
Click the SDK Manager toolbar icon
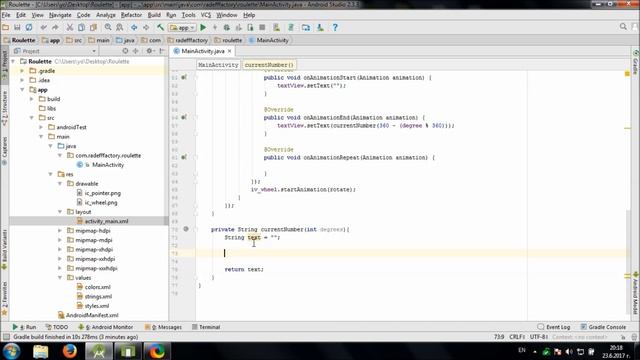320,27
